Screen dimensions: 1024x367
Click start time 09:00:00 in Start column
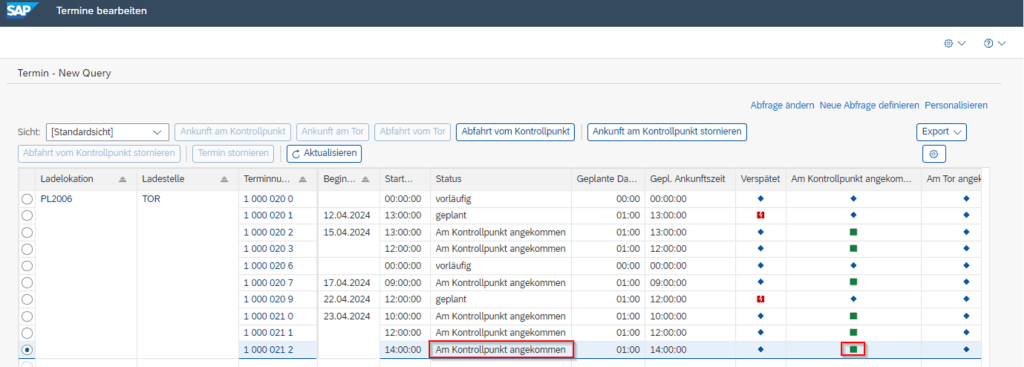click(x=403, y=282)
